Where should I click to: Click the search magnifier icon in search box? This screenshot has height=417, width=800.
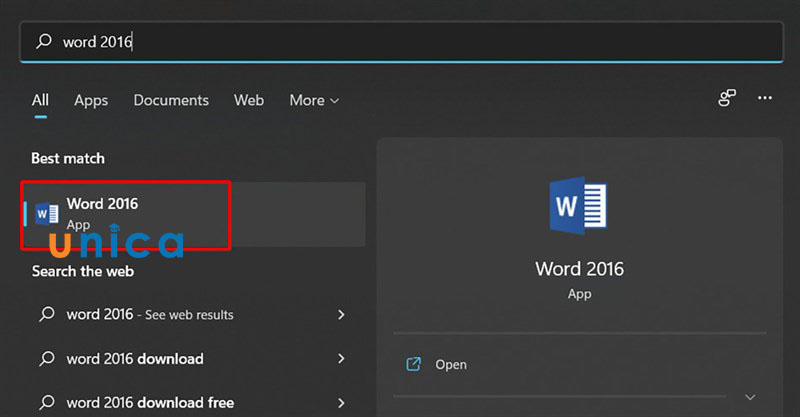point(44,41)
